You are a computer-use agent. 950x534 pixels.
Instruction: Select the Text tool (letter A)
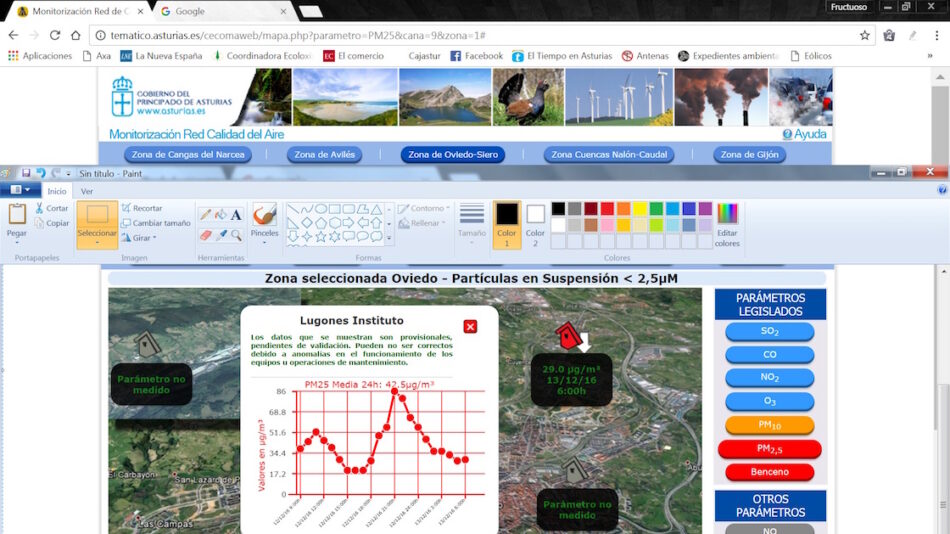(236, 214)
